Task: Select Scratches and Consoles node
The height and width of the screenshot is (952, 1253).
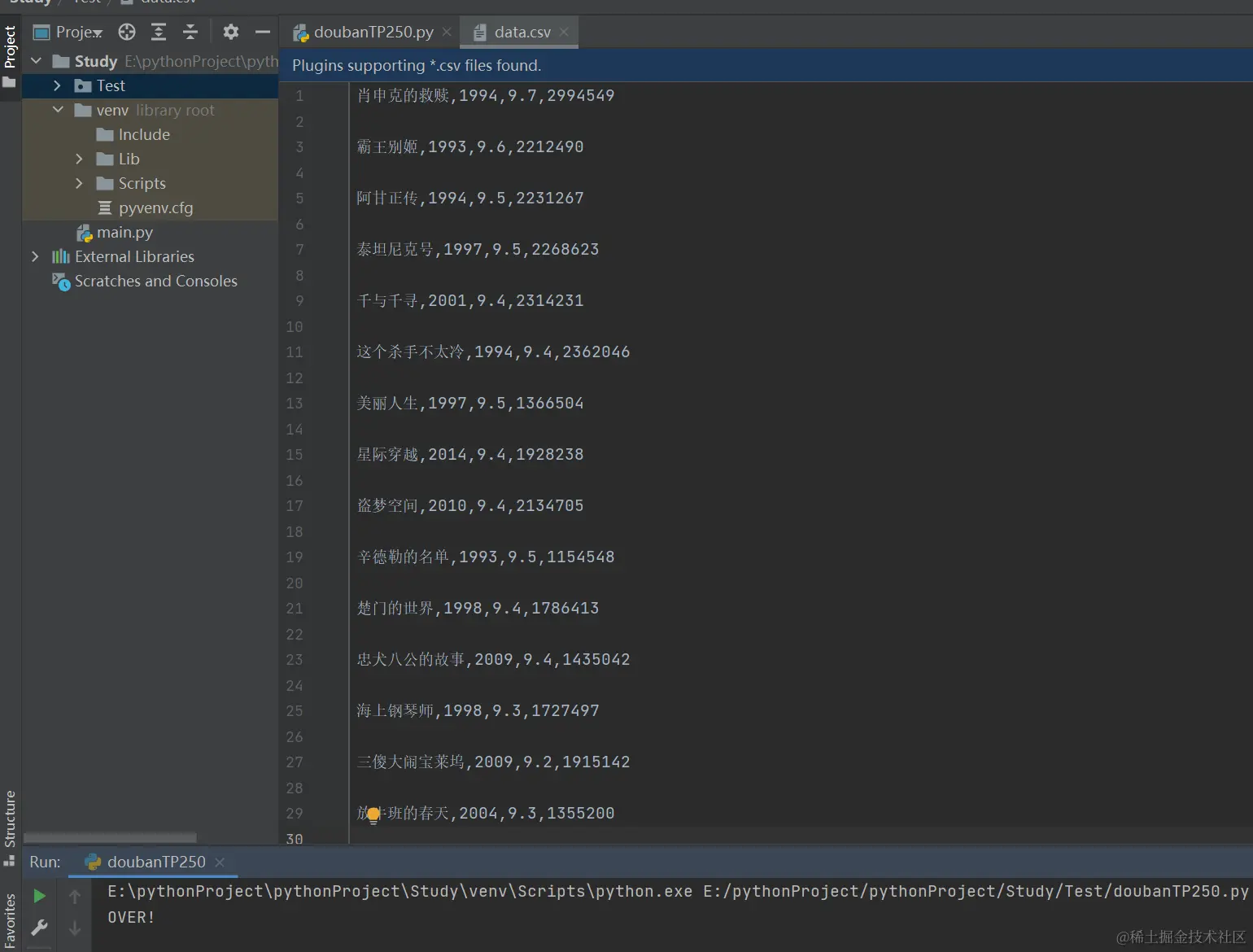Action: 145,281
